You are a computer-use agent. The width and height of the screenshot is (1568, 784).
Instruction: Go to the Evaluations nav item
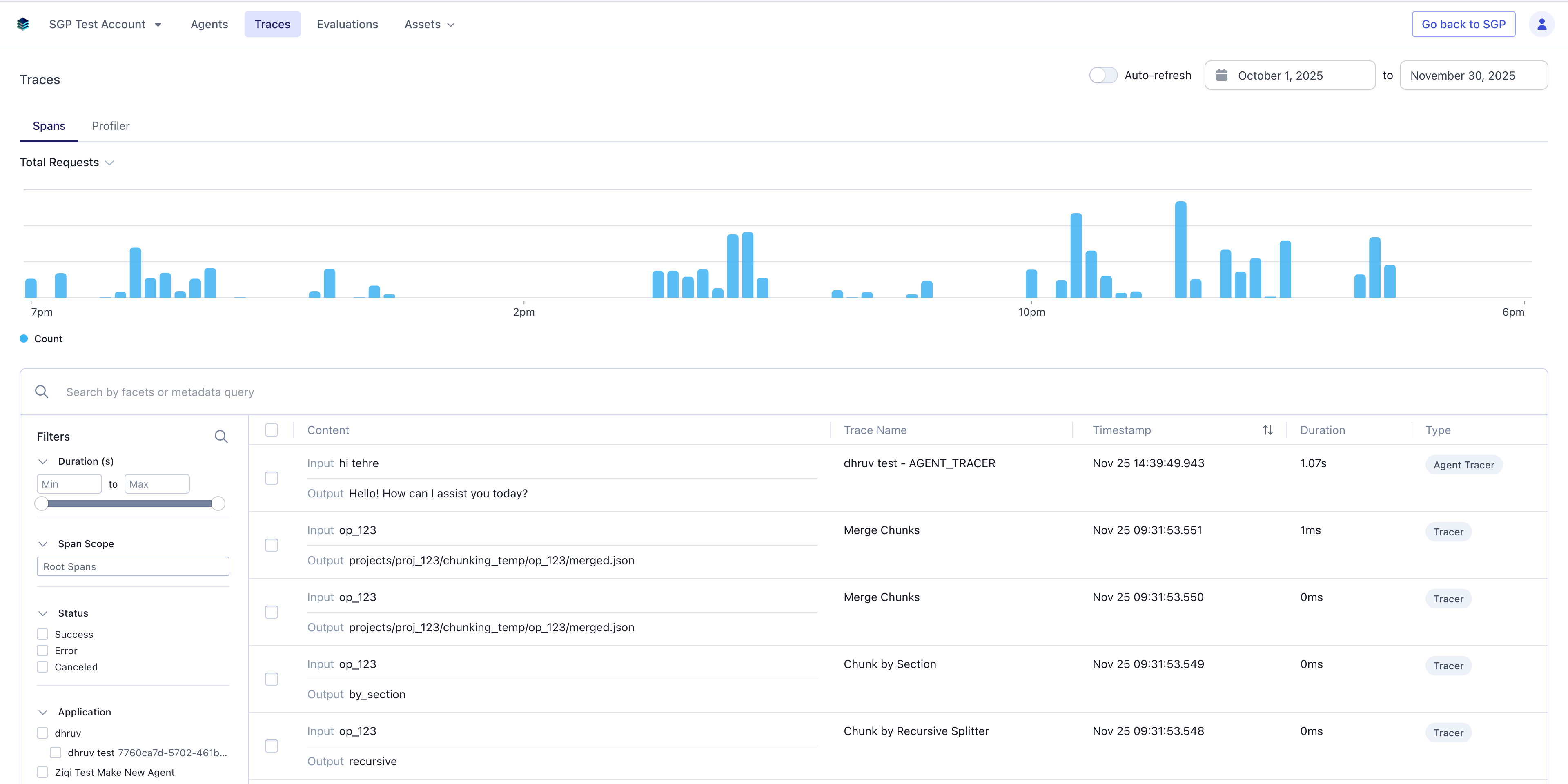point(347,24)
